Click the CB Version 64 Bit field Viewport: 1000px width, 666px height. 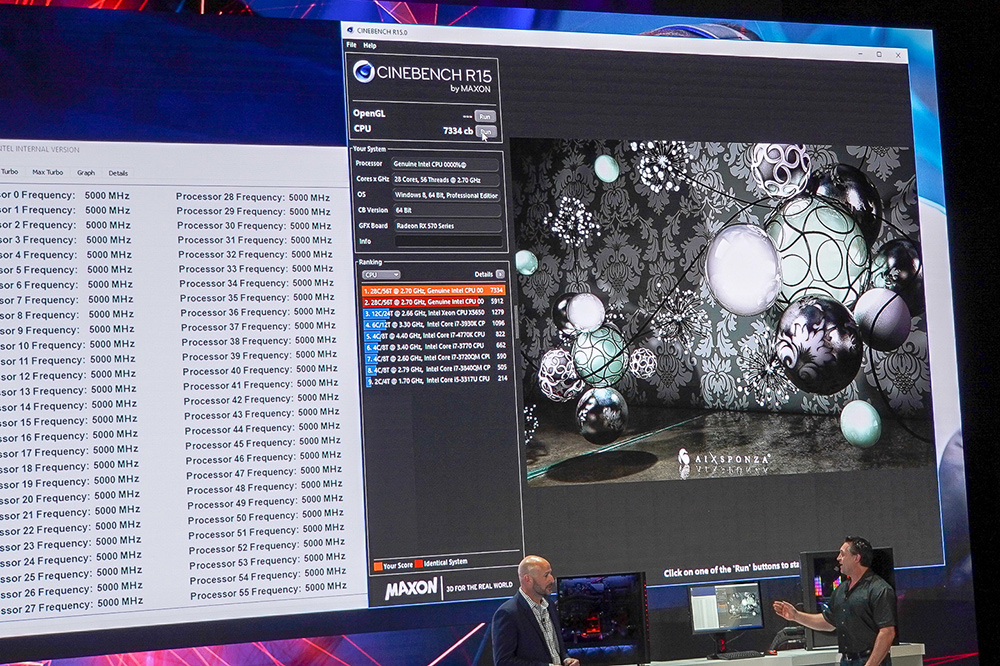click(446, 210)
